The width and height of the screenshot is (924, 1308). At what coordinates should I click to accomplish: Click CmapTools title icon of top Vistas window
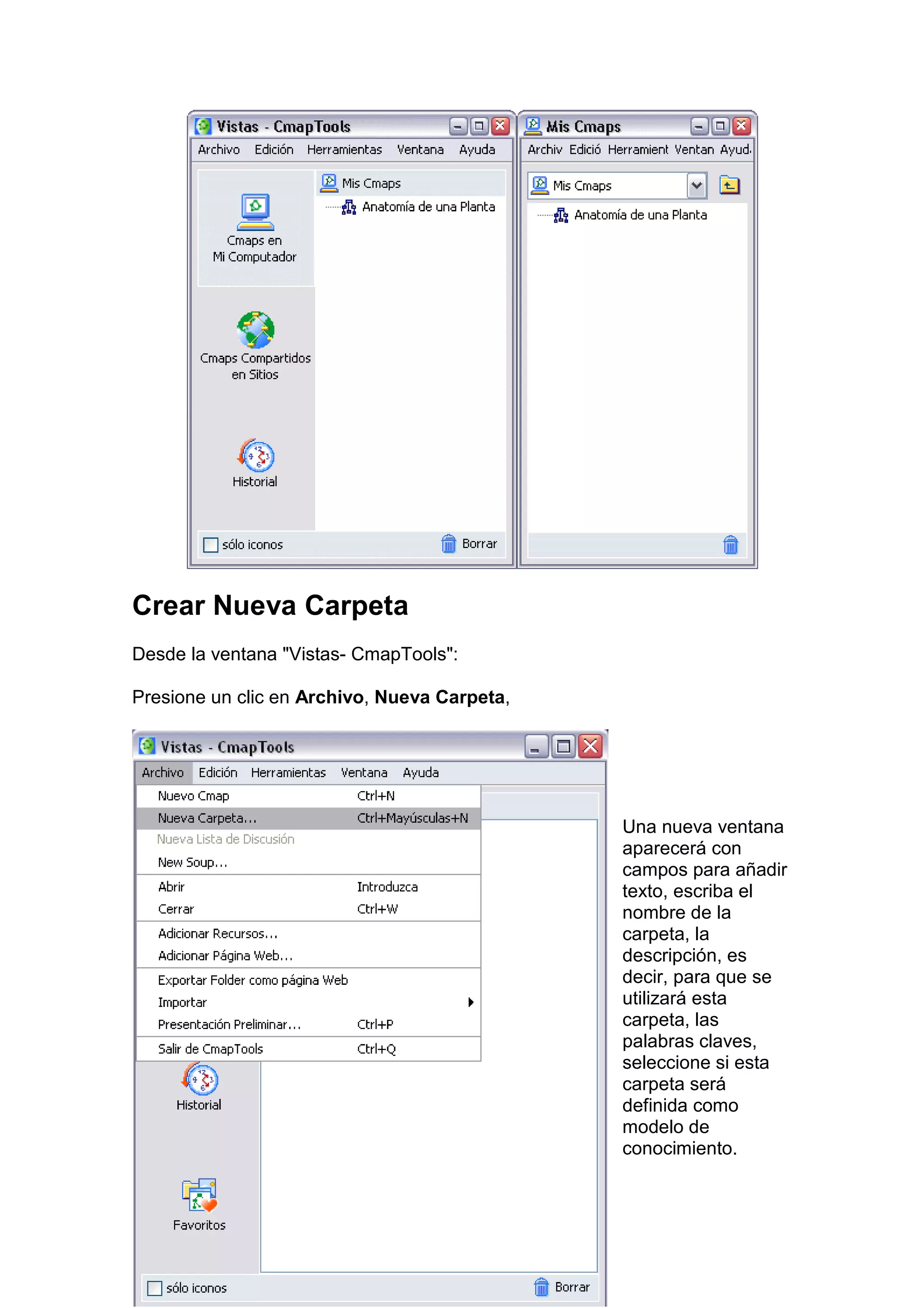(203, 126)
